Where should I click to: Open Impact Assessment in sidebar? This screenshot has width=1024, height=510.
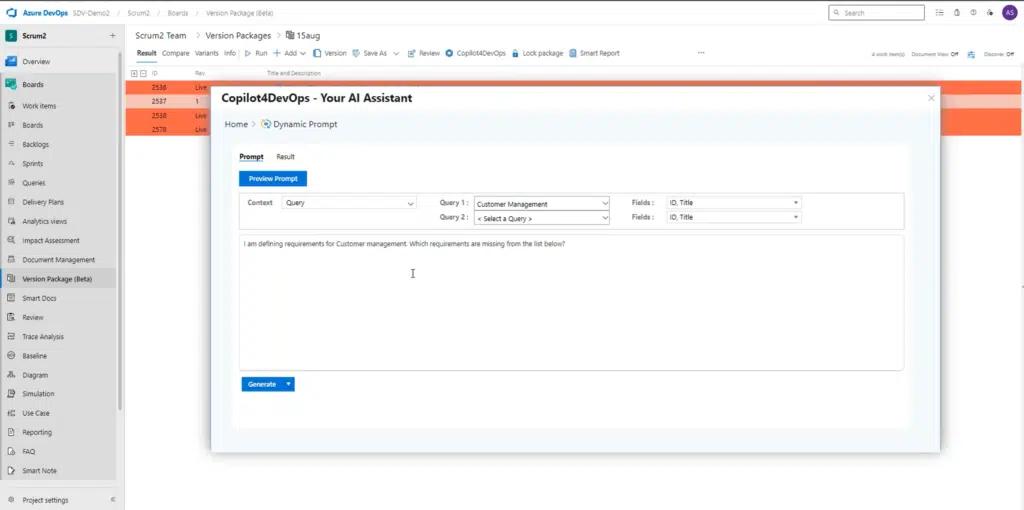click(51, 240)
